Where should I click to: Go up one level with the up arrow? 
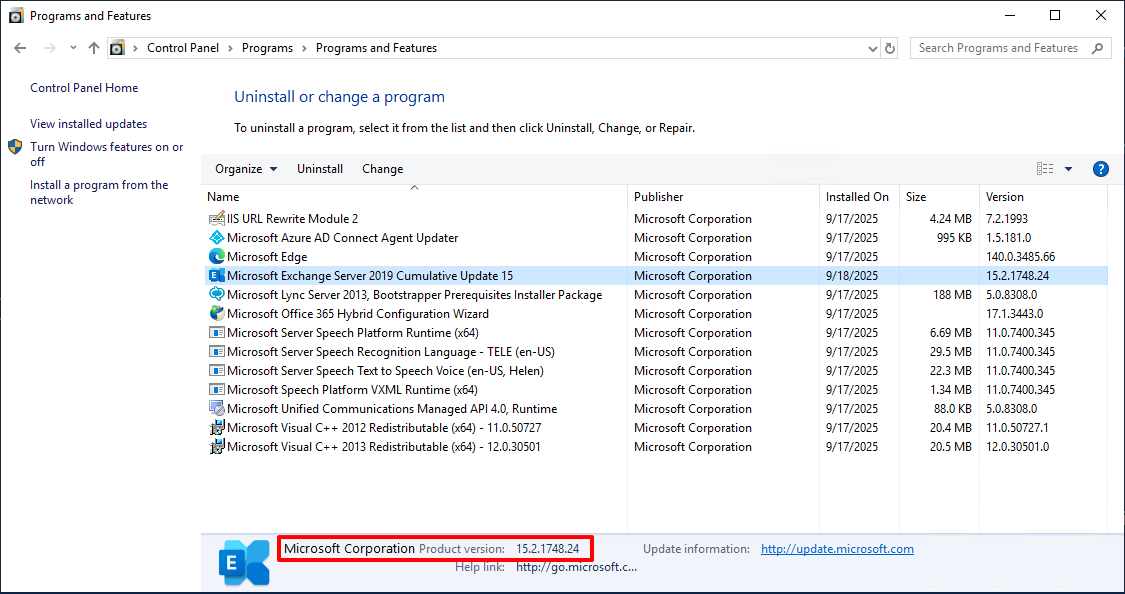(94, 48)
